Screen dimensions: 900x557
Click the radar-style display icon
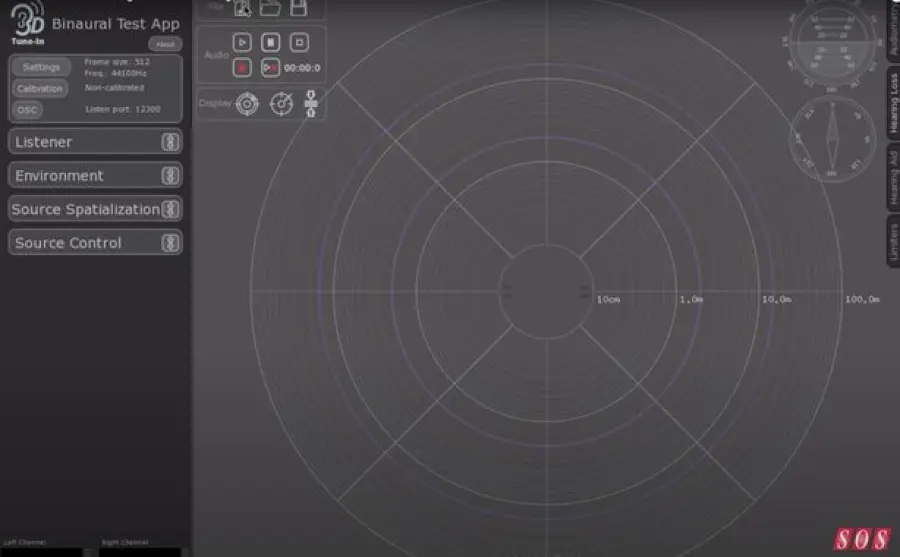(x=282, y=103)
